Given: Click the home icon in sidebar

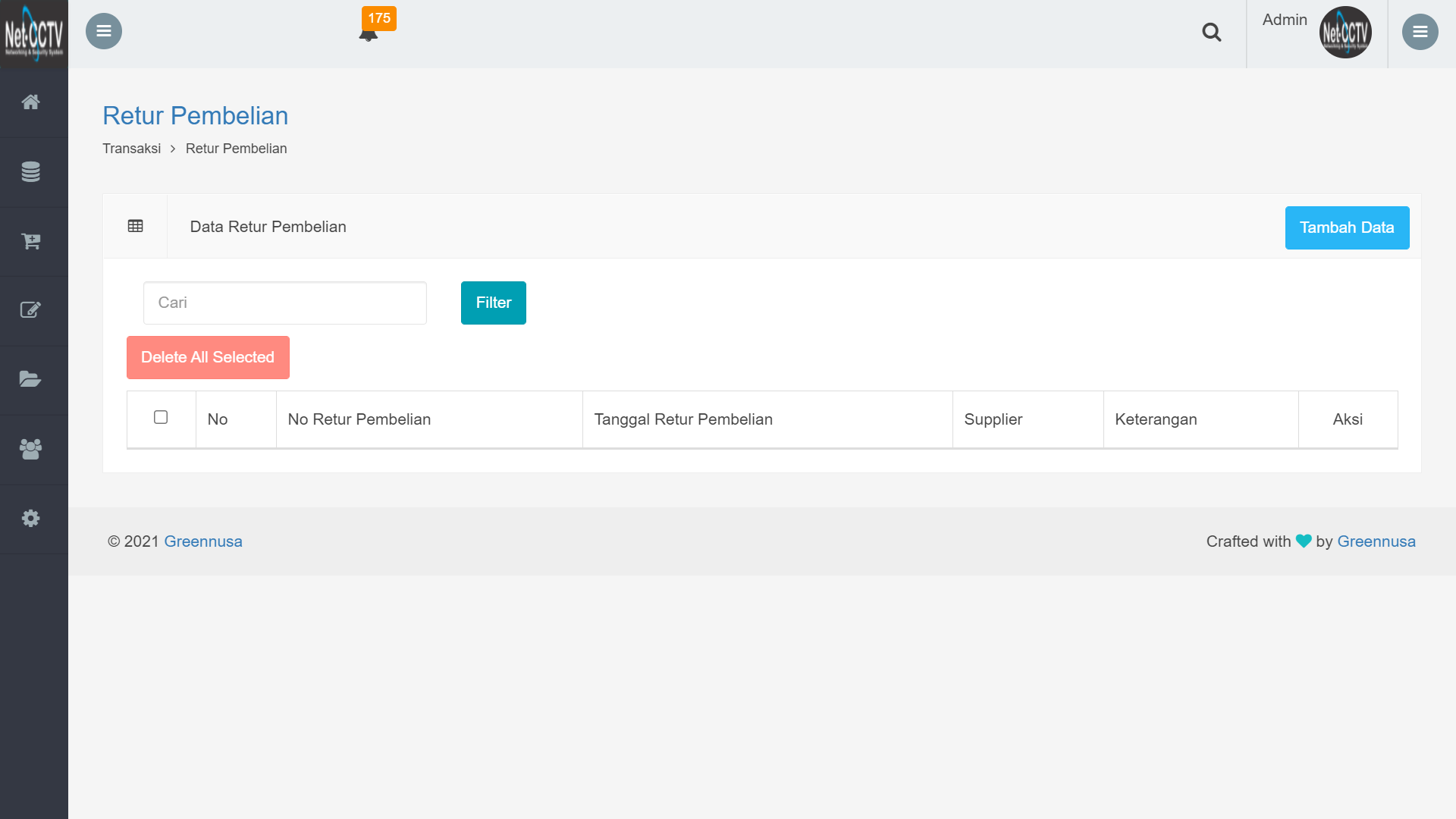Looking at the screenshot, I should click(30, 102).
